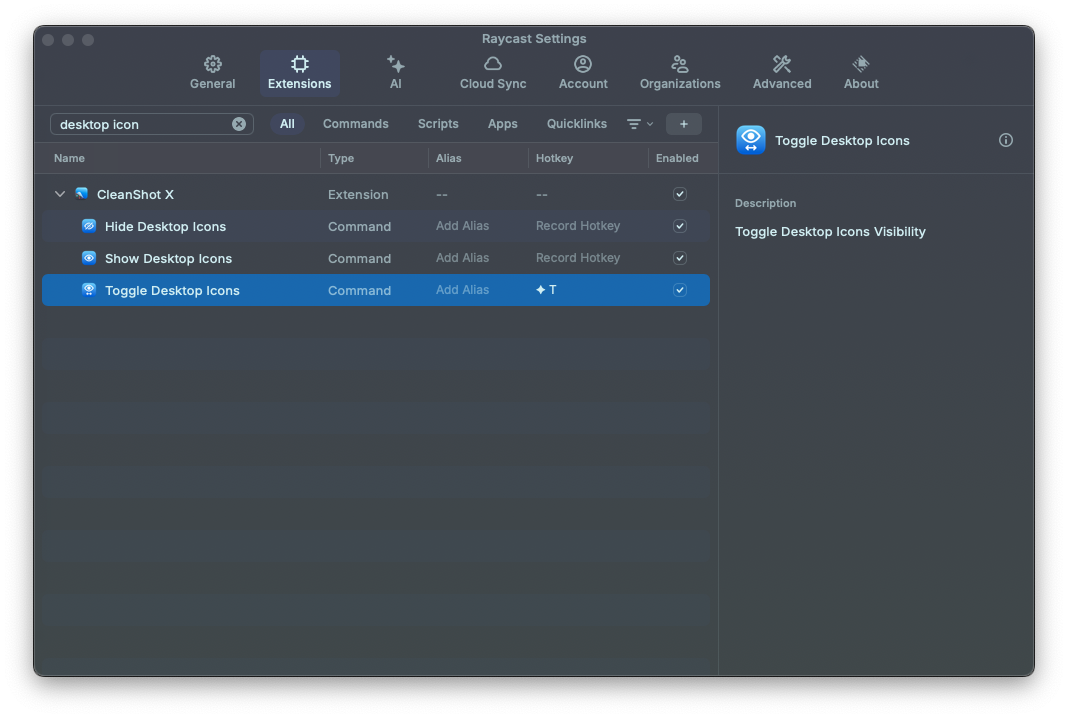Open the General settings tab
The width and height of the screenshot is (1068, 718).
(213, 73)
